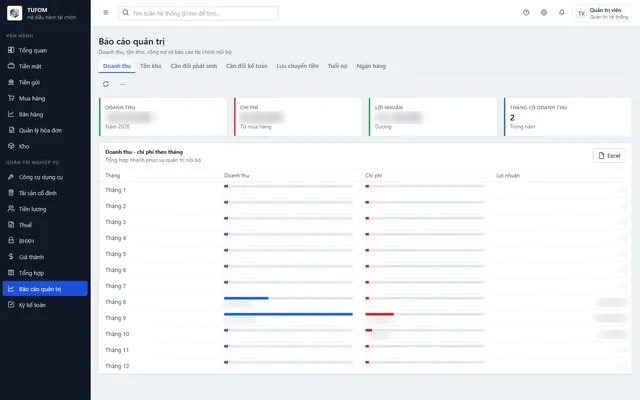Select the Tháng 12 row label
The image size is (640, 400).
point(117,366)
